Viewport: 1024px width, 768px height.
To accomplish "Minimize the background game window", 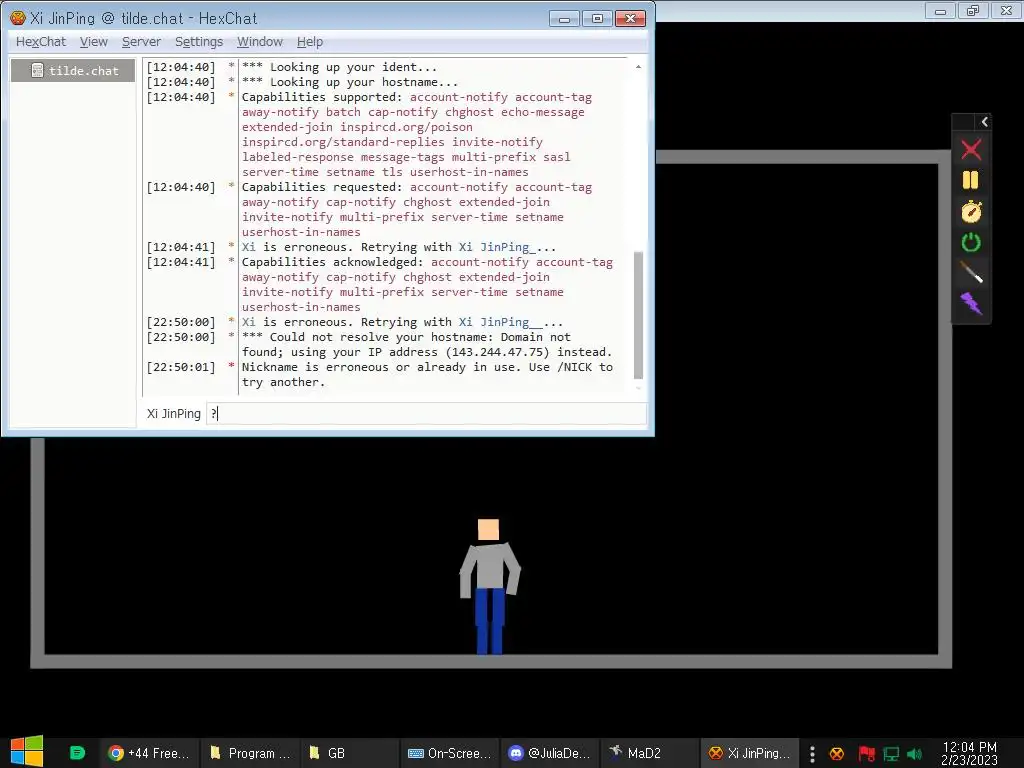I will coord(940,10).
